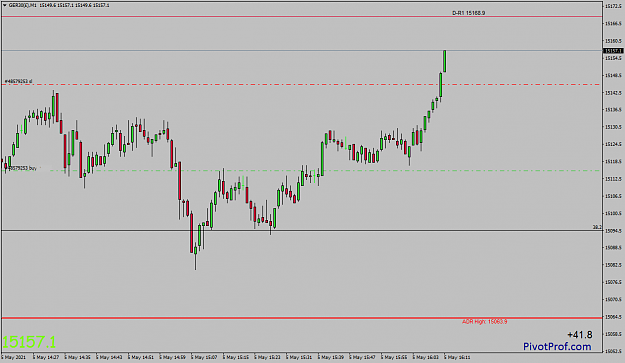Click the 15064.5 price scale label
This screenshot has width=625, height=363.
point(613,317)
